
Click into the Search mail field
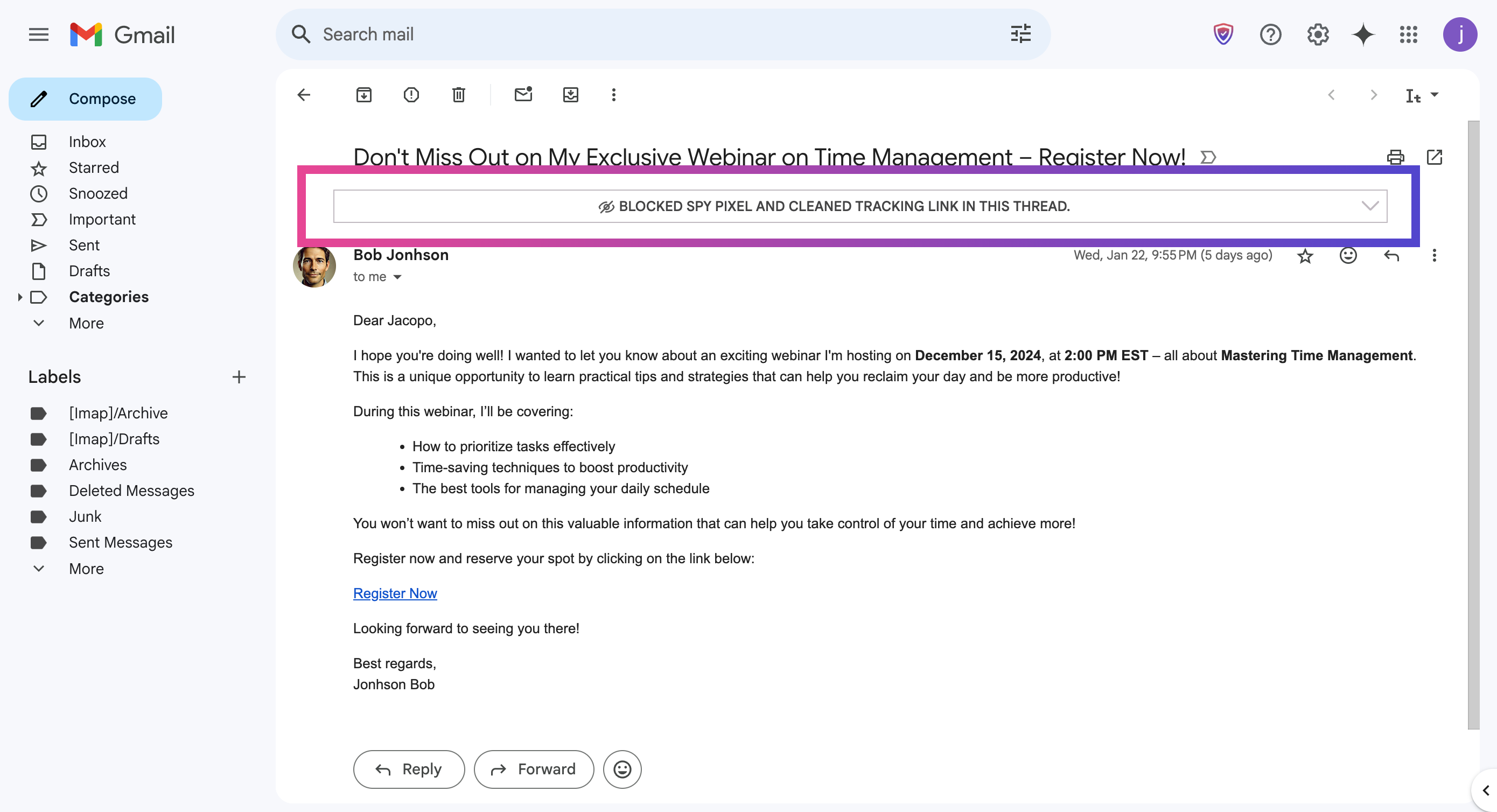(639, 34)
